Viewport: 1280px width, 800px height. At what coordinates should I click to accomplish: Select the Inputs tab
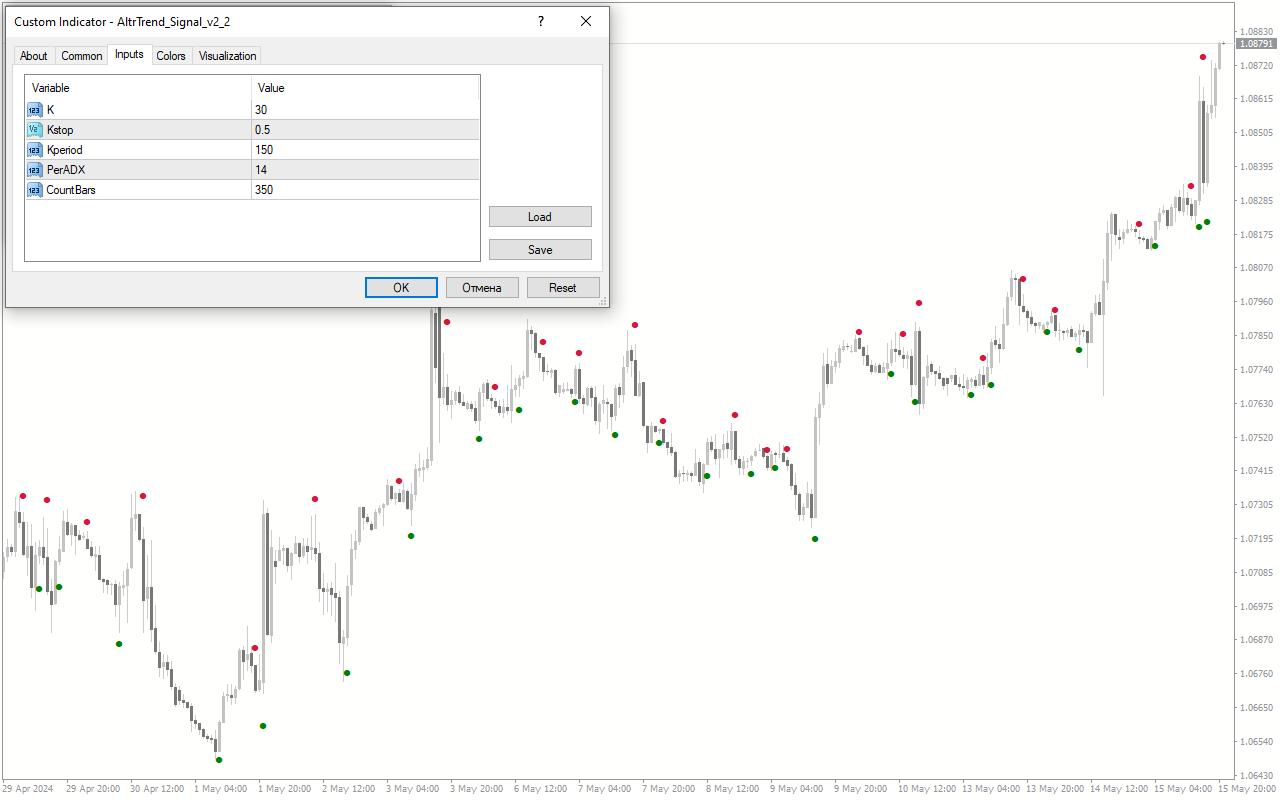tap(129, 54)
